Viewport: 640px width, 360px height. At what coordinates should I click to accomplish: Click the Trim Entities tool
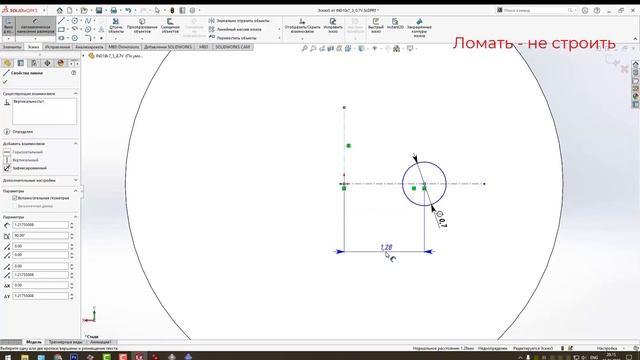pyautogui.click(x=116, y=25)
